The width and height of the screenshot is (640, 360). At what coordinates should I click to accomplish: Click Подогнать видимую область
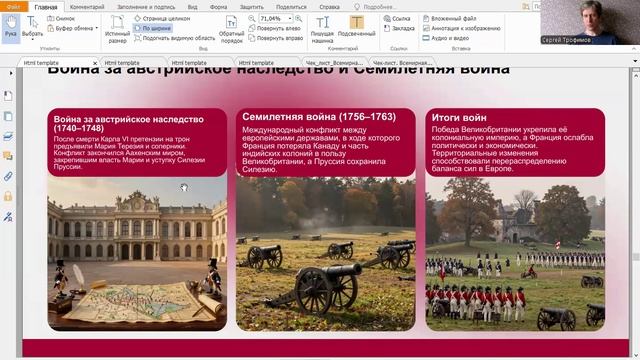(x=174, y=38)
